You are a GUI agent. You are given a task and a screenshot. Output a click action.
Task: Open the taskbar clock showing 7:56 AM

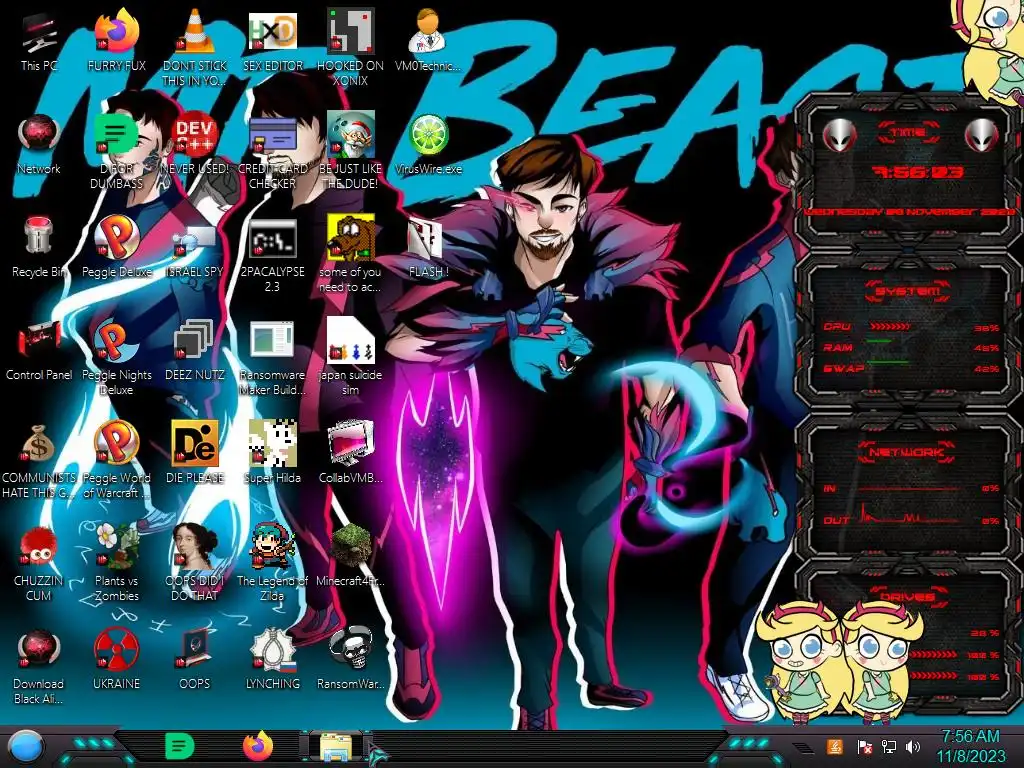[x=971, y=746]
